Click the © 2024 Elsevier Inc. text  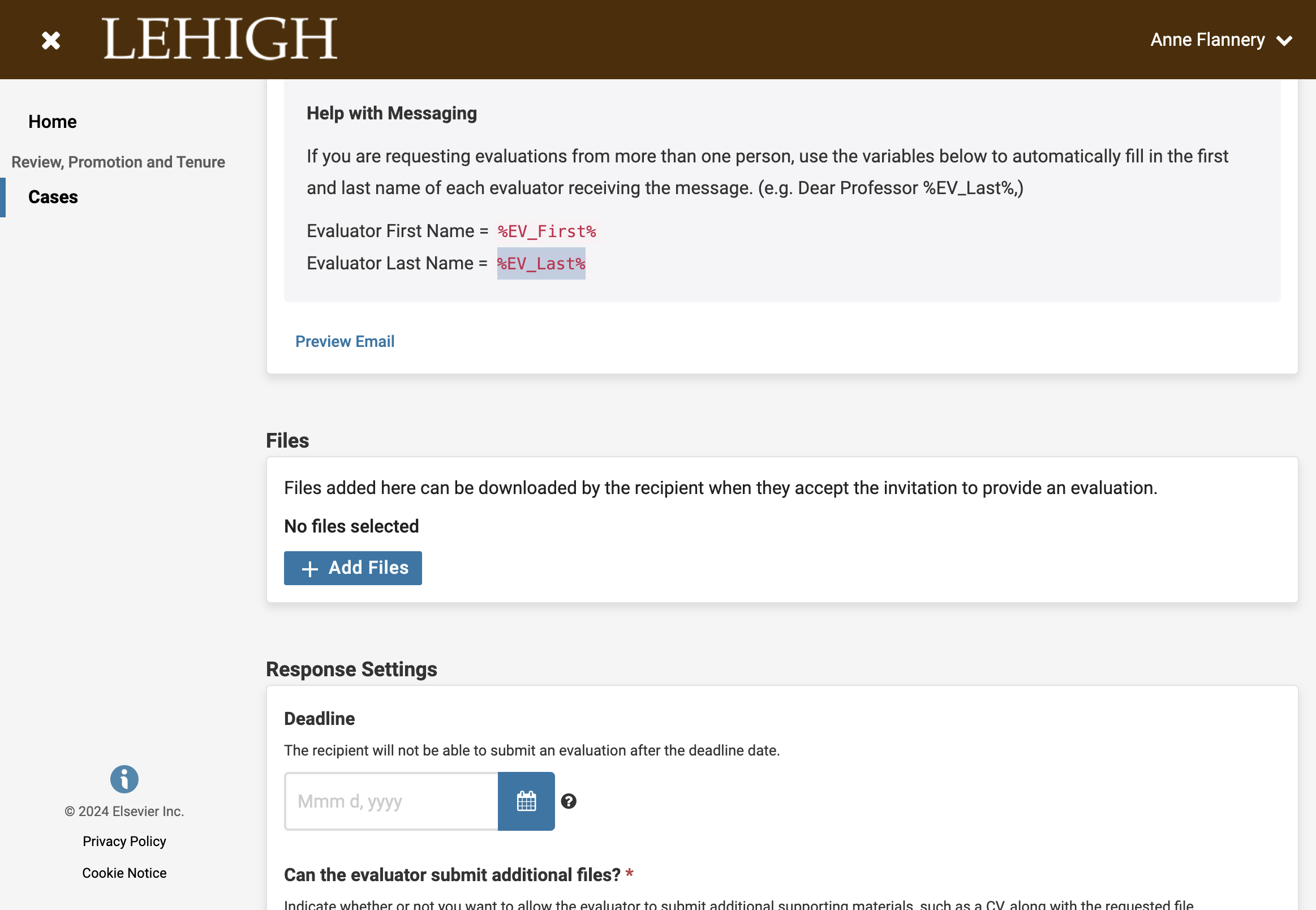(124, 811)
